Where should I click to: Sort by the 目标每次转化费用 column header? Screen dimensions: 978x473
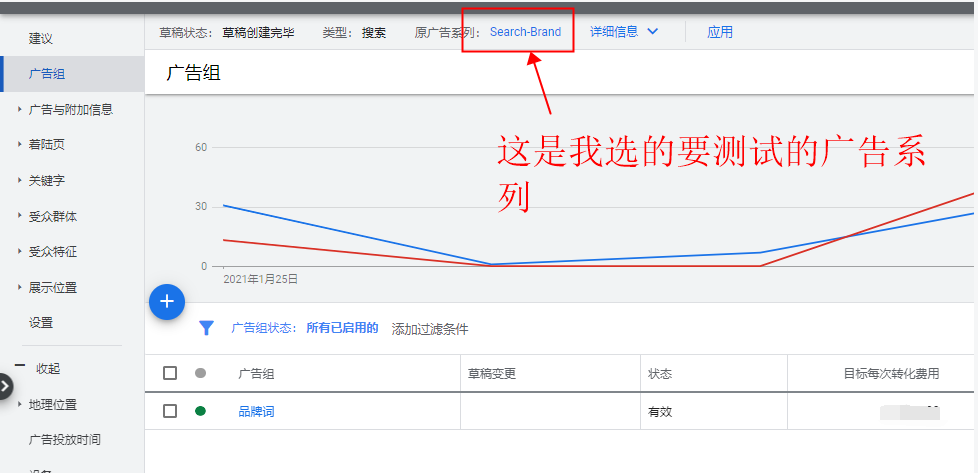tap(891, 374)
